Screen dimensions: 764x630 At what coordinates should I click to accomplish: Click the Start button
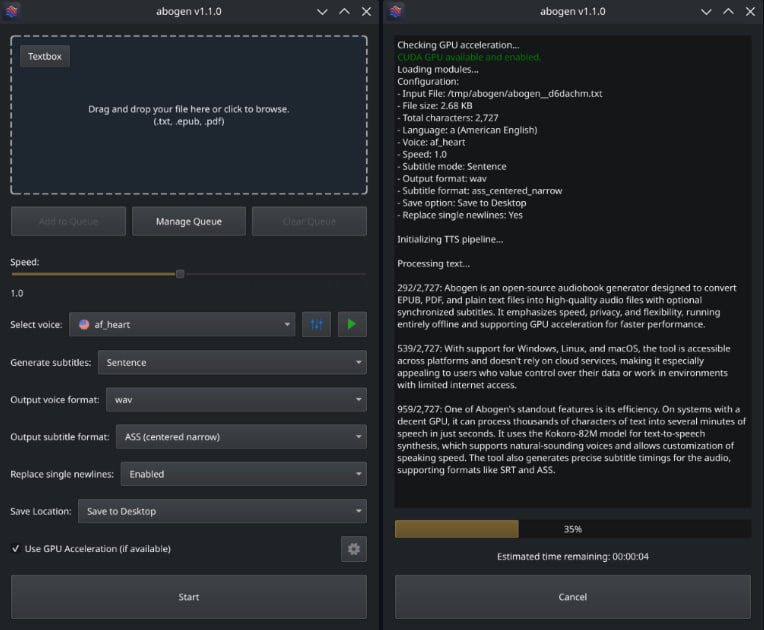point(189,597)
